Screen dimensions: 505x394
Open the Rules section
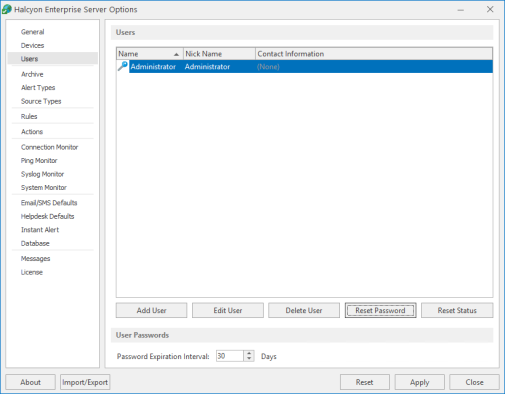29,116
